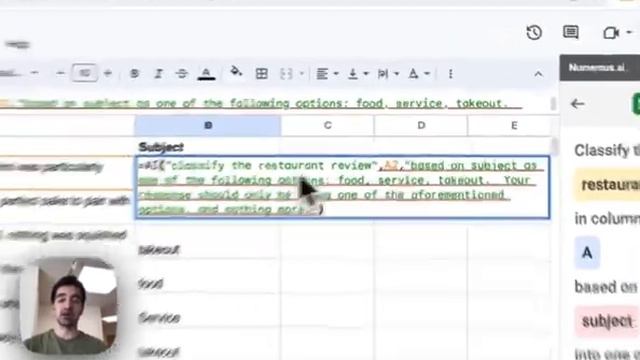Select the first takeout result cell

(208, 249)
